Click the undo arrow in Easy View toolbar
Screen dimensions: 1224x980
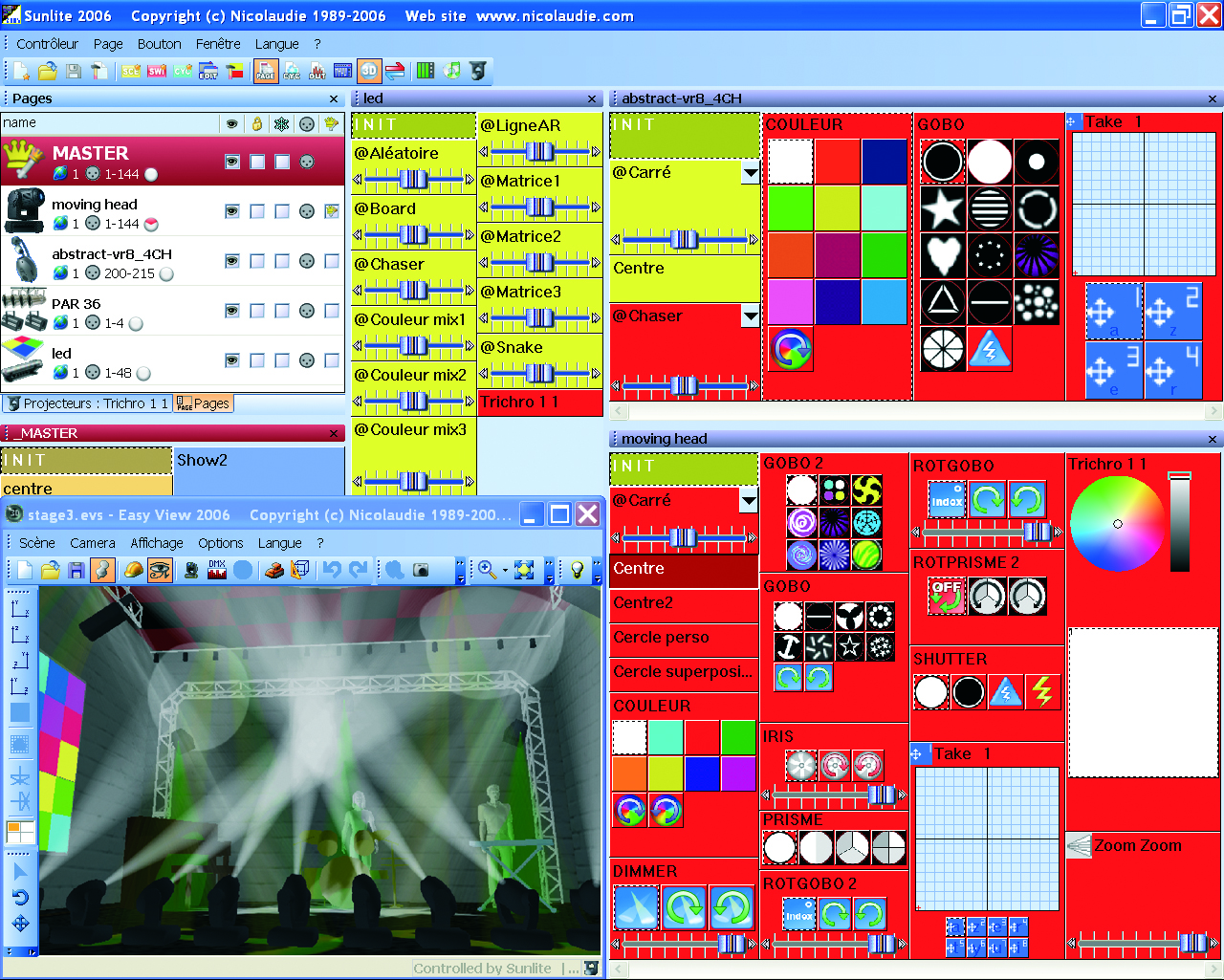coord(332,571)
